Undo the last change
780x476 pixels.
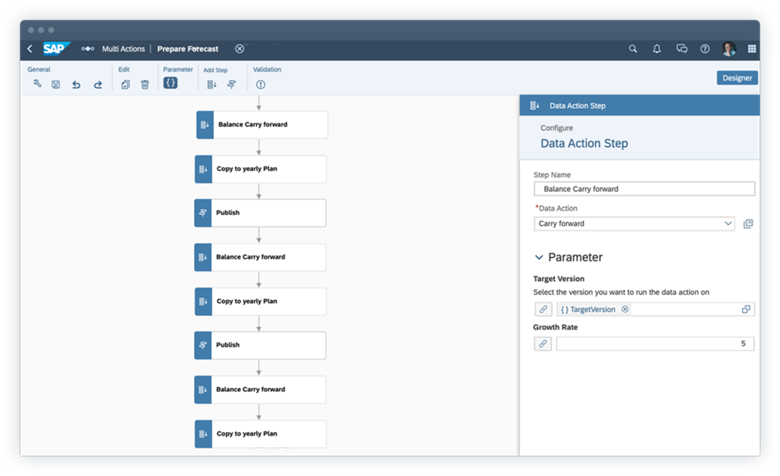(x=76, y=85)
